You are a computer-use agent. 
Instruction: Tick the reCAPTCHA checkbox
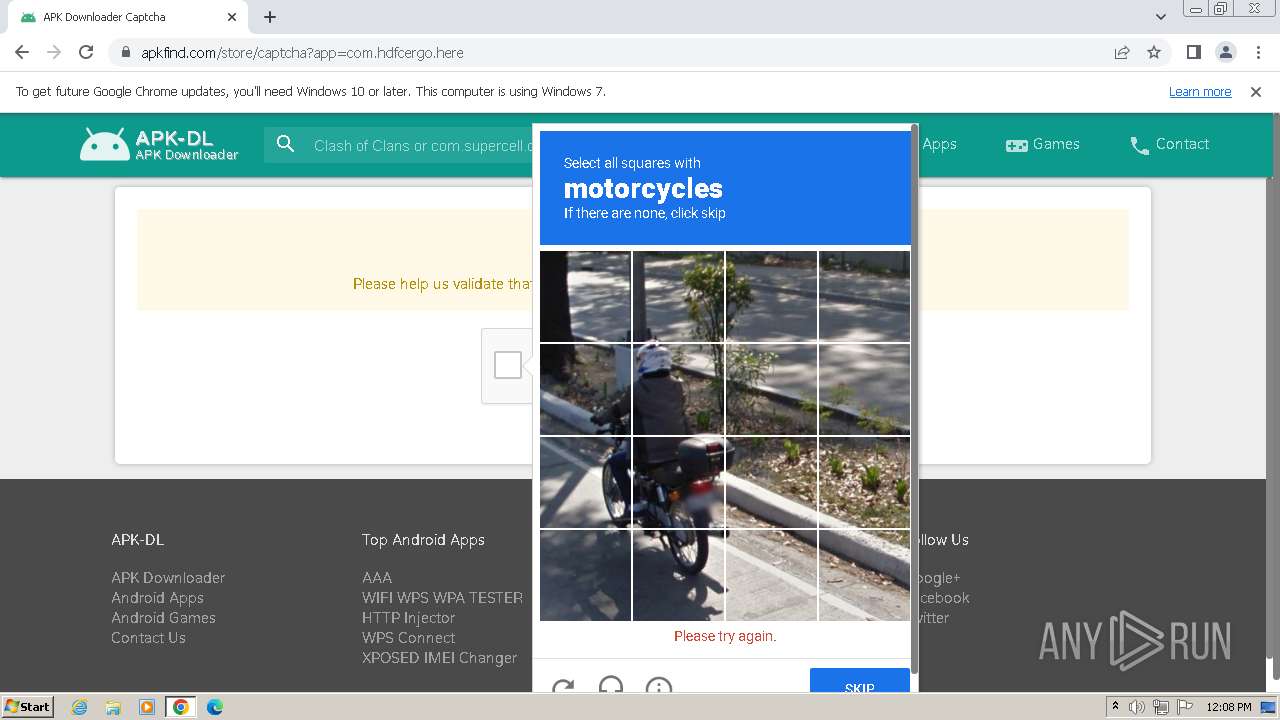pos(508,365)
